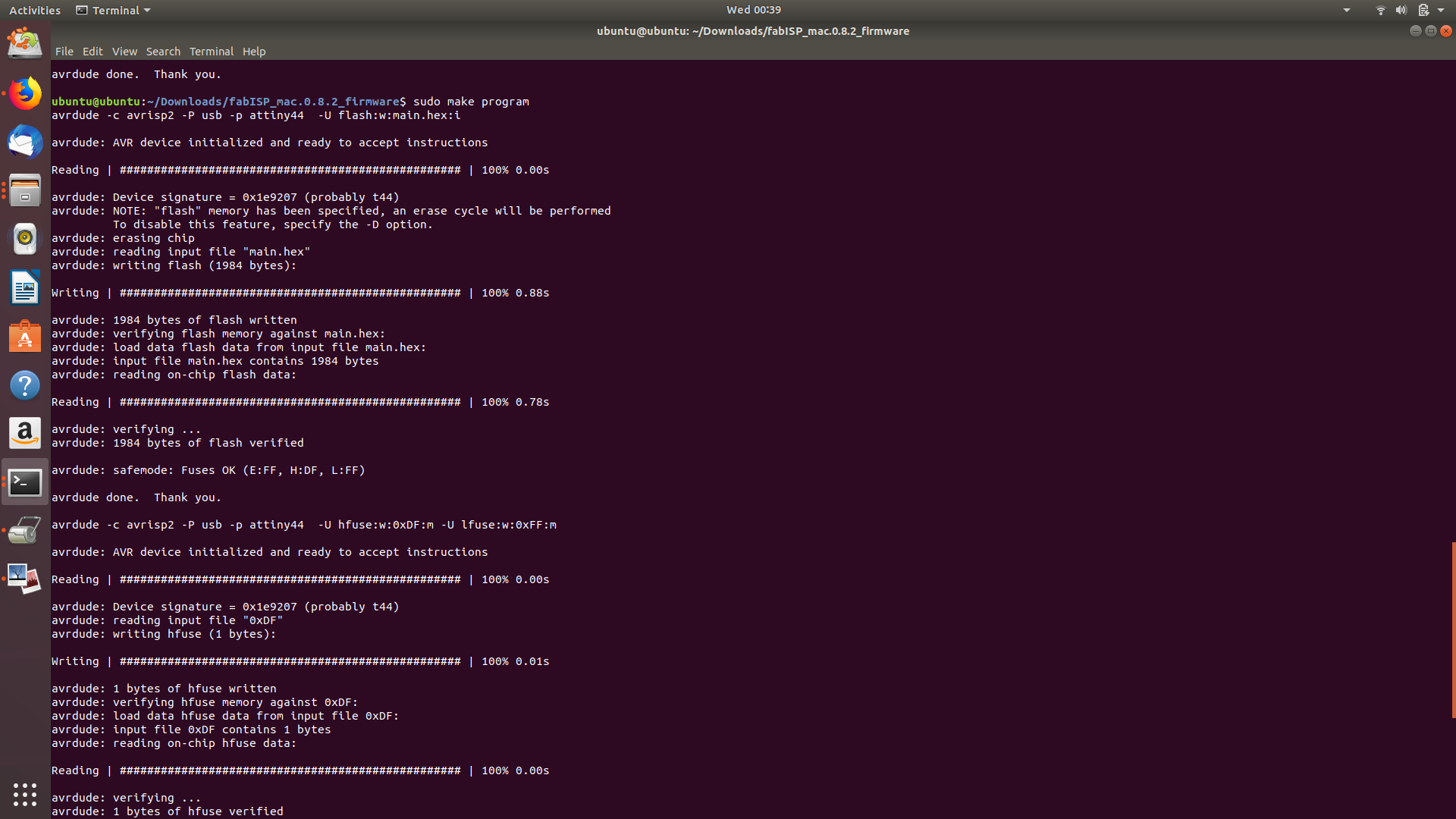Click the 'sudo make program' command text
Screen dimensions: 1456x819
point(471,102)
